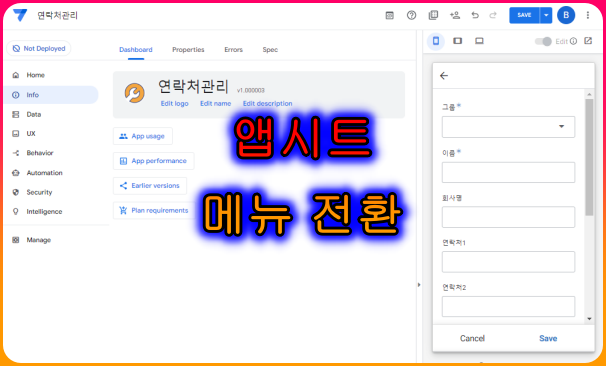
Task: Click the Edit description link
Action: click(267, 104)
